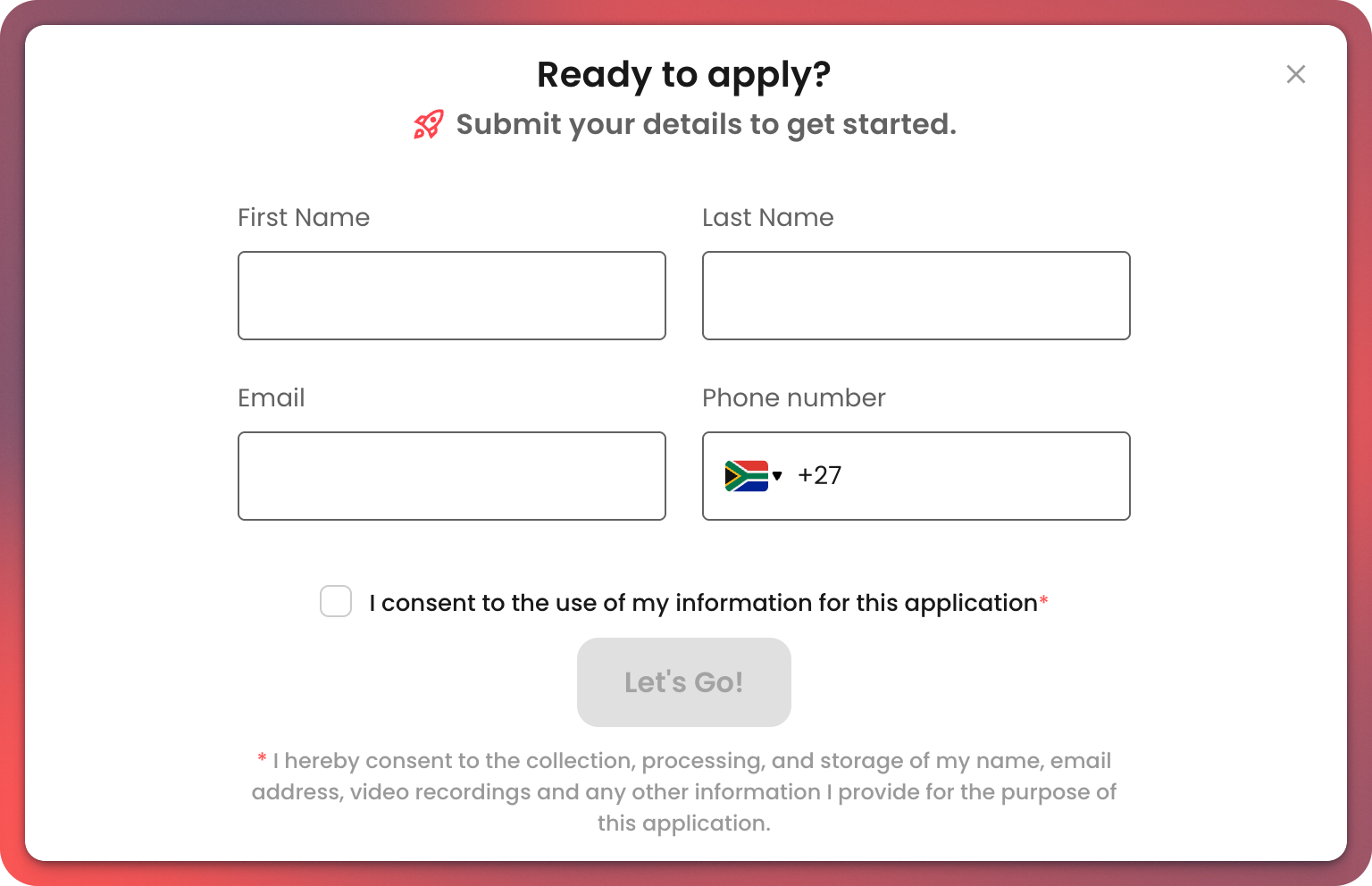Click the Ready to apply? heading
This screenshot has width=1372, height=886.
coord(684,75)
